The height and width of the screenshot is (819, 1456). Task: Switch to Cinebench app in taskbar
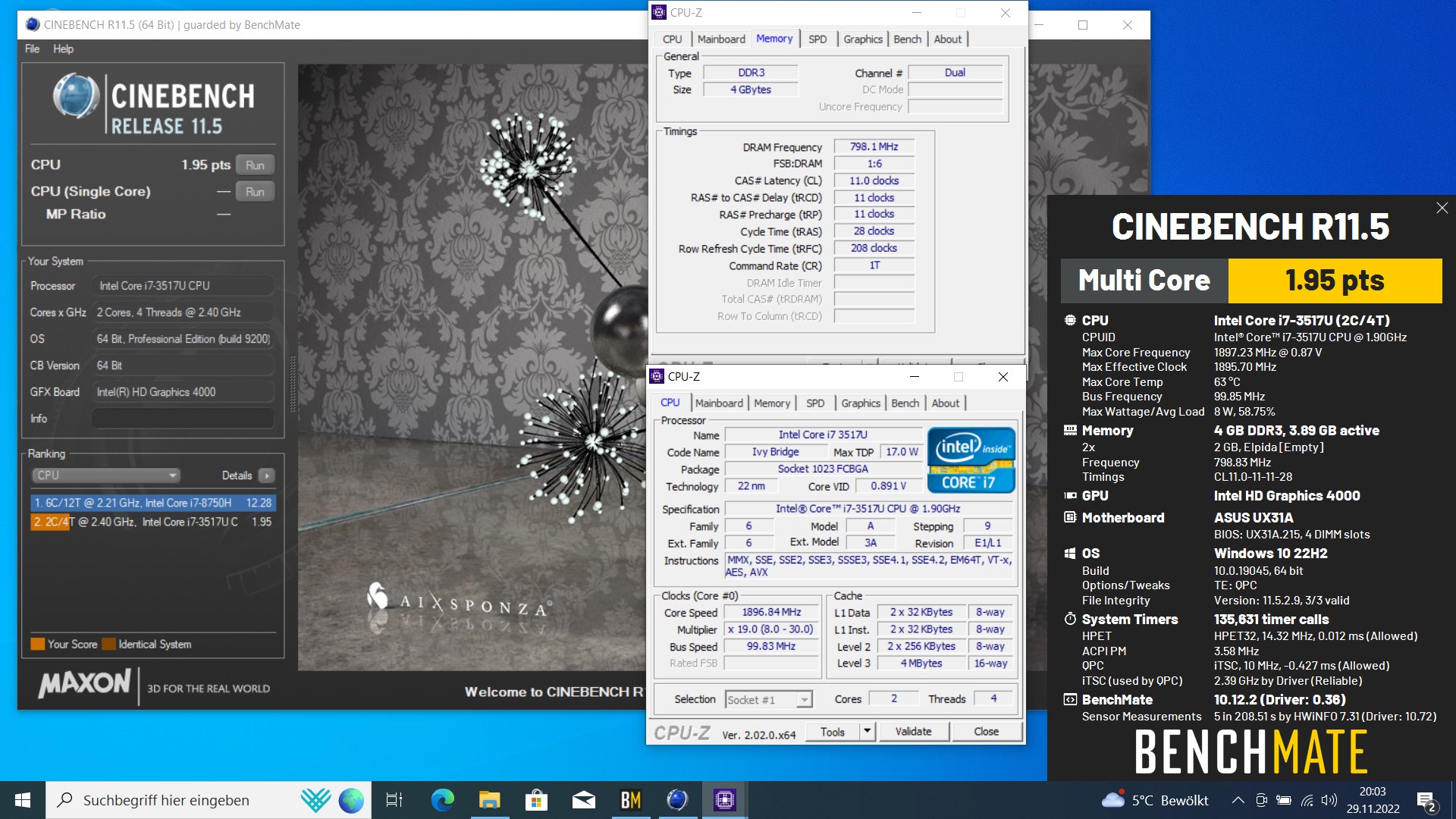click(x=677, y=800)
